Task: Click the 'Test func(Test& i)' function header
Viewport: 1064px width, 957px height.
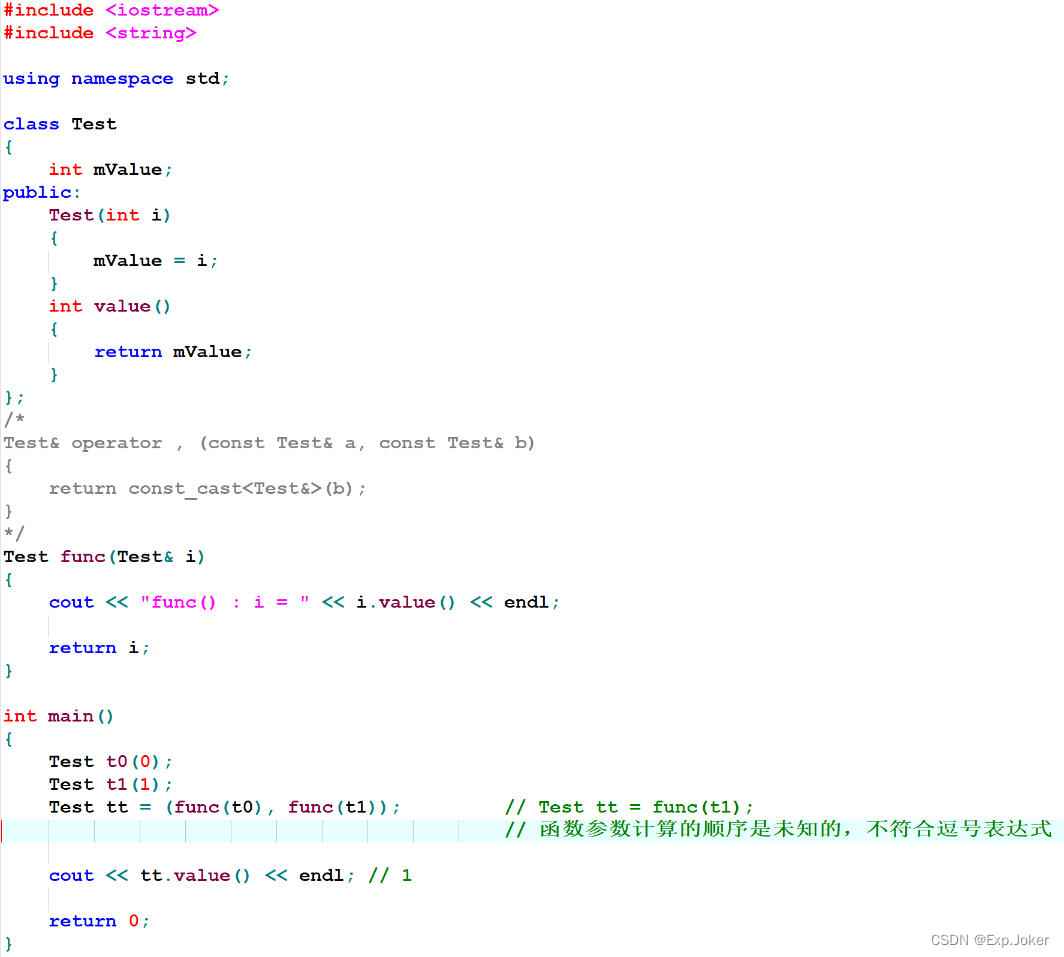Action: pyautogui.click(x=104, y=556)
